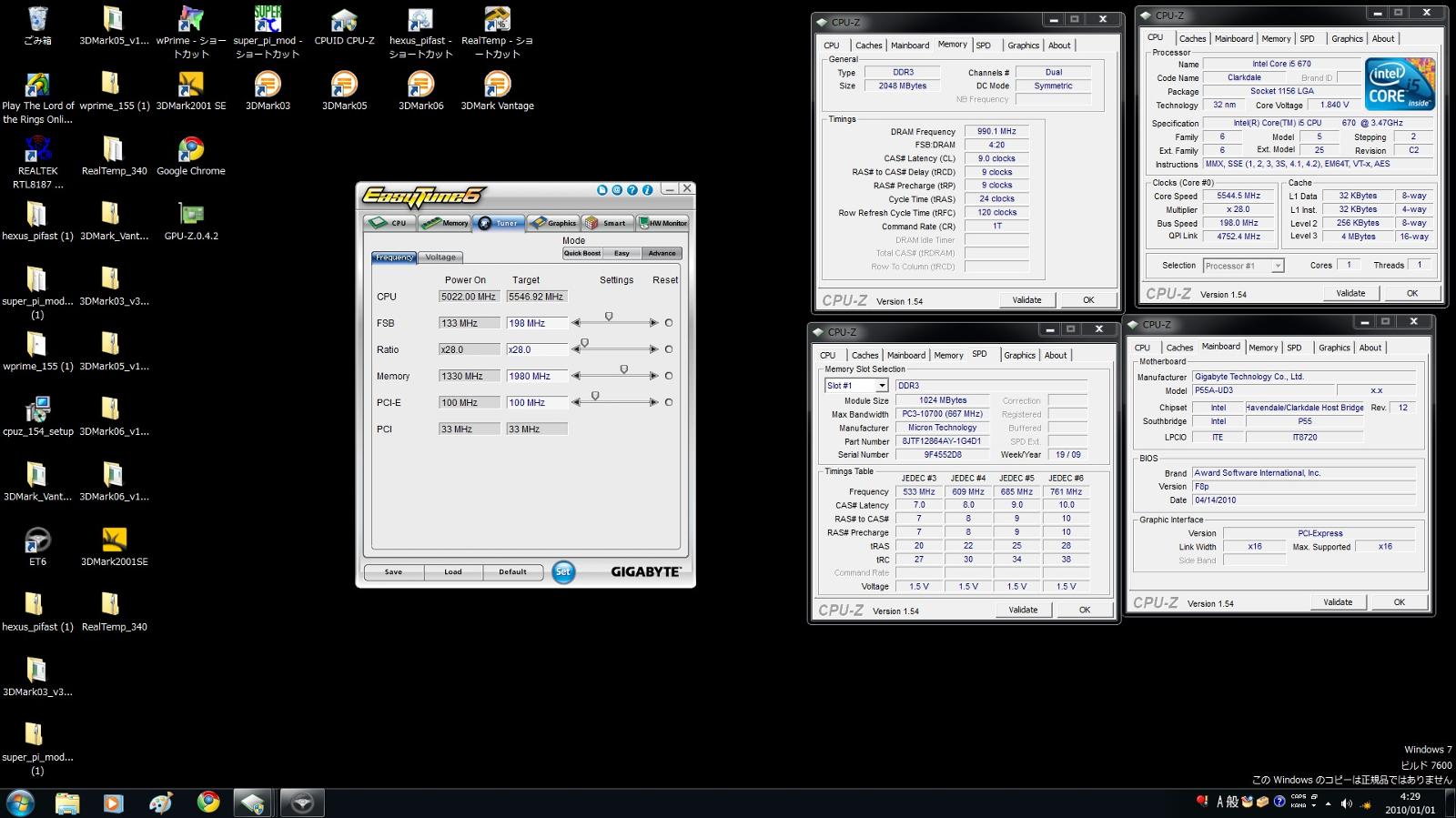Select the REALTEK RTL8187 desktop icon
Image resolution: width=1456 pixels, height=818 pixels.
tap(37, 162)
